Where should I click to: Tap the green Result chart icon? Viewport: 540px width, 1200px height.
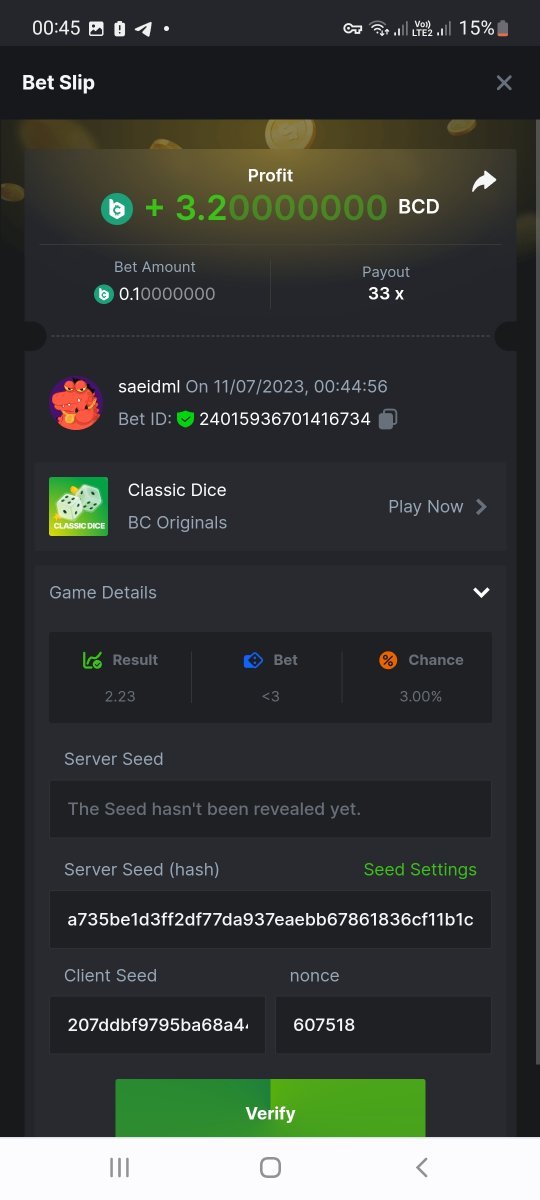[93, 660]
